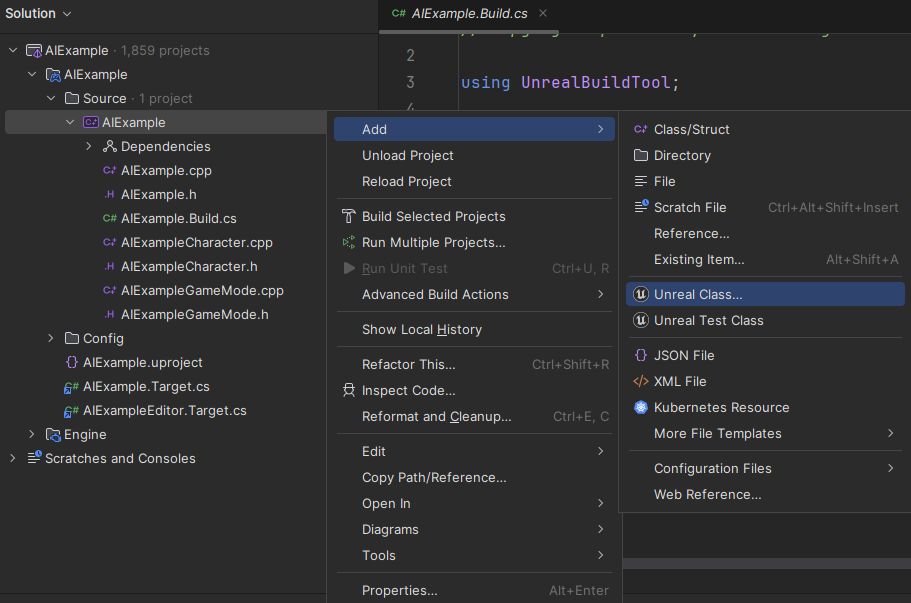Click the AIExampleGameMode.cpp file icon
911x603 pixels.
click(109, 290)
